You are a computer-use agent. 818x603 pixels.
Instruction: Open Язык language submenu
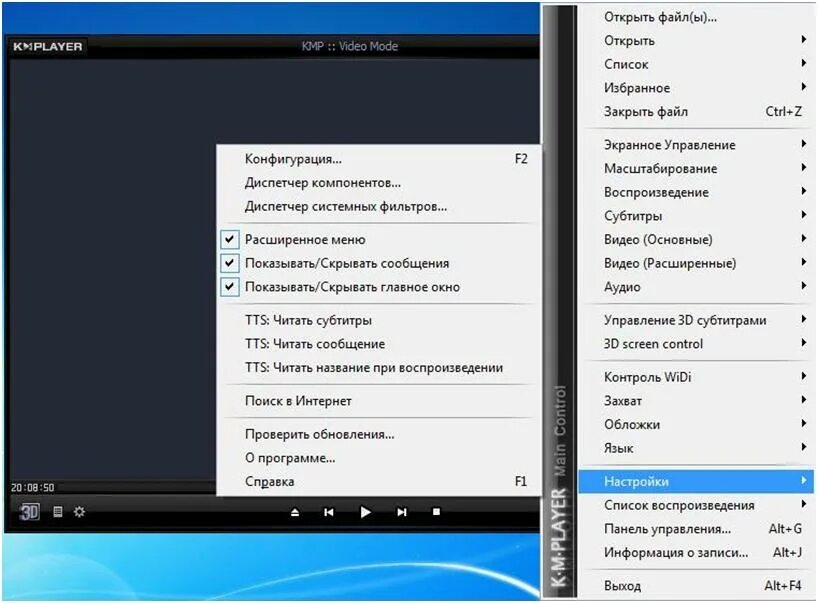696,448
